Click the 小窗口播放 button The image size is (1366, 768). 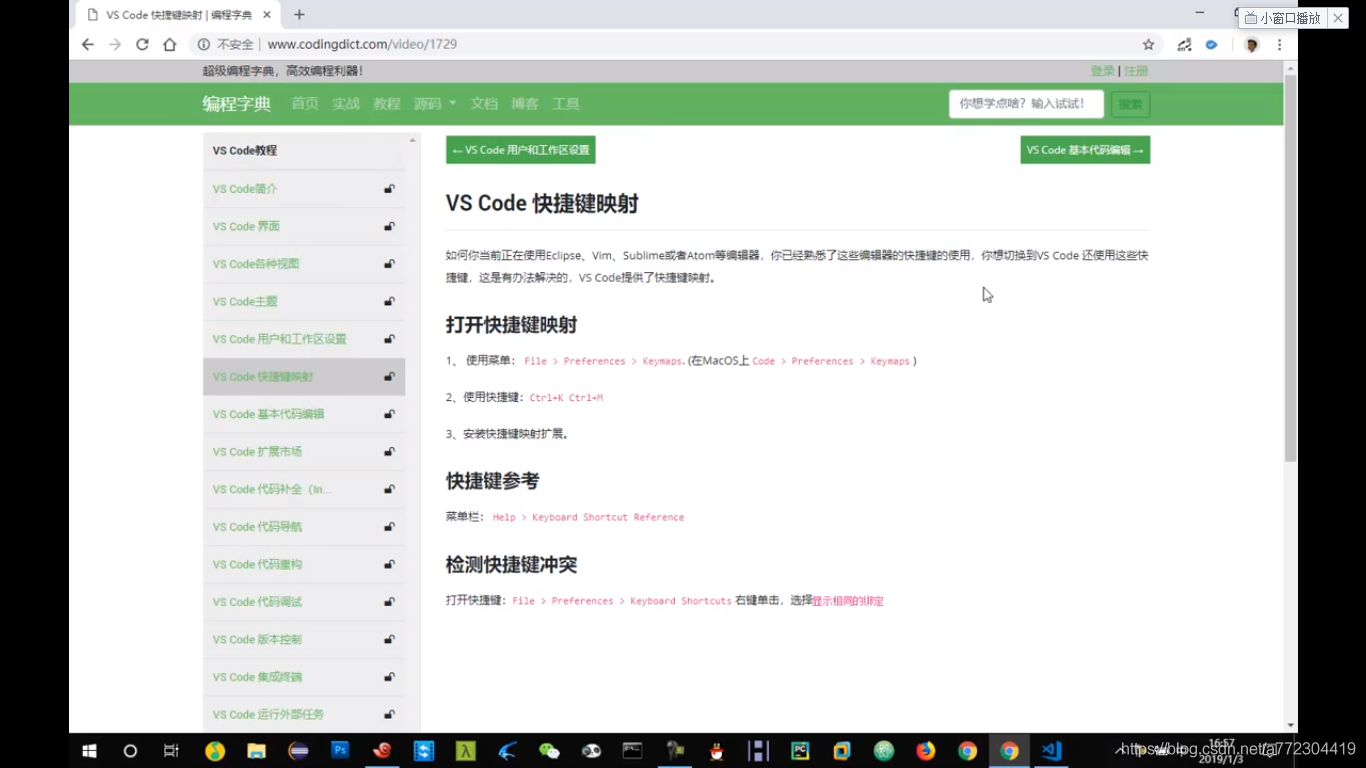(1282, 18)
